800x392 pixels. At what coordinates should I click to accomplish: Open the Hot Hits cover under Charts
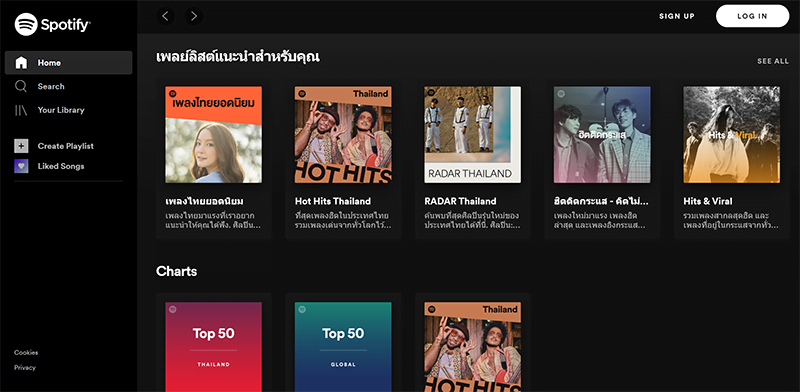click(x=472, y=347)
